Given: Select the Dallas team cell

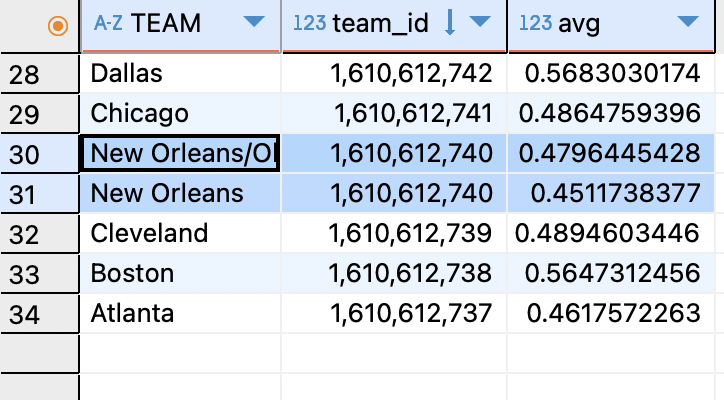Looking at the screenshot, I should [181, 73].
